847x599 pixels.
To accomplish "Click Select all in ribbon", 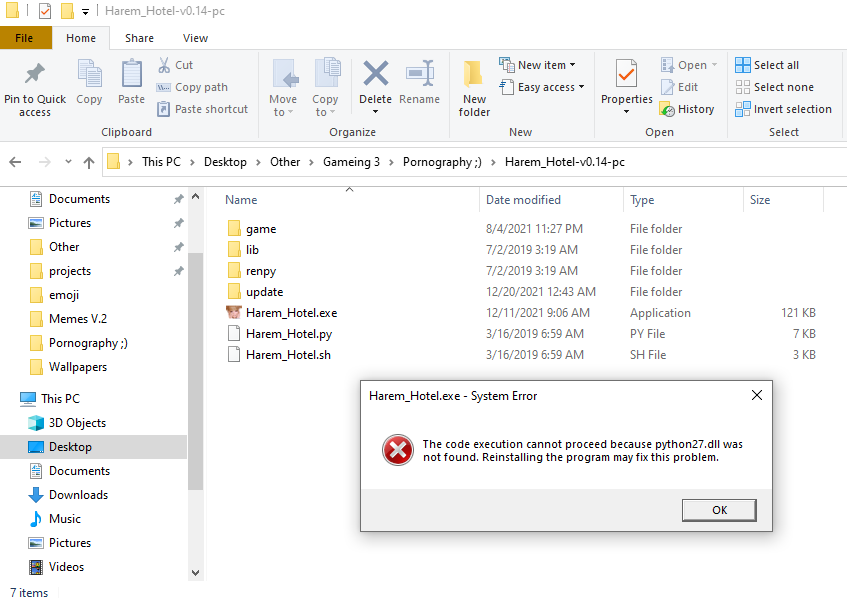I will click(x=767, y=65).
